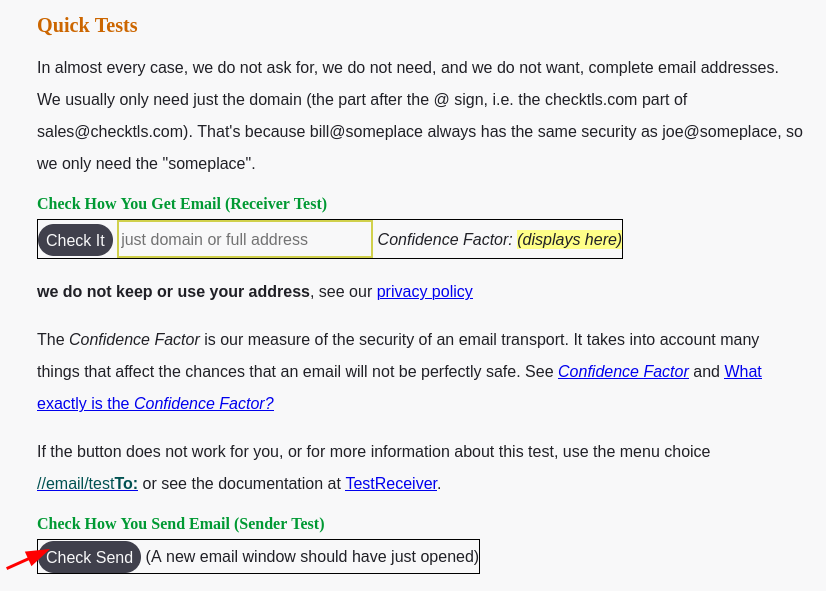This screenshot has height=591, width=826.
Task: Click italic "Confidence Factor" in "our measure" sentence
Action: click(x=134, y=340)
